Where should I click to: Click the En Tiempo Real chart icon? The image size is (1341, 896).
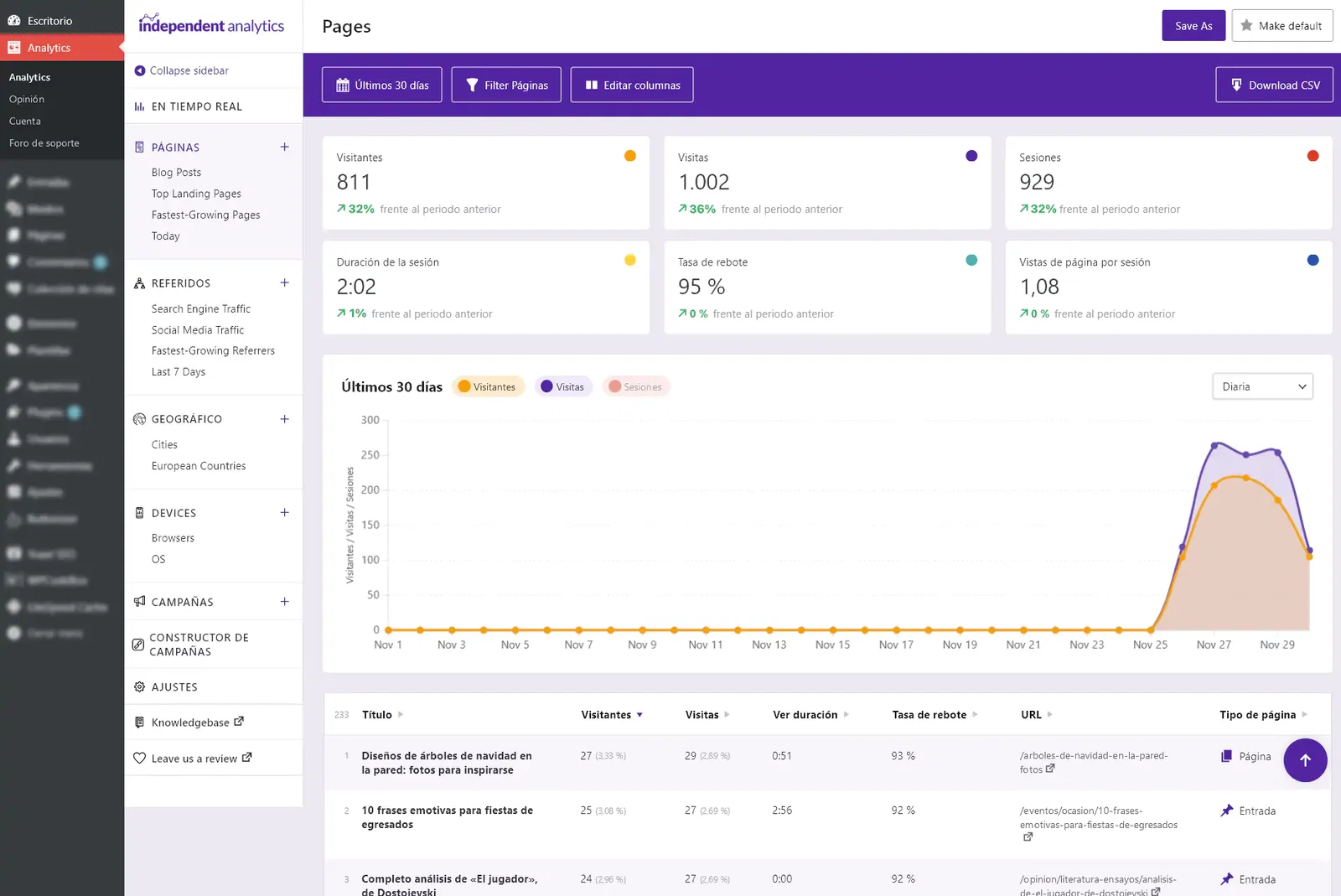pyautogui.click(x=139, y=106)
